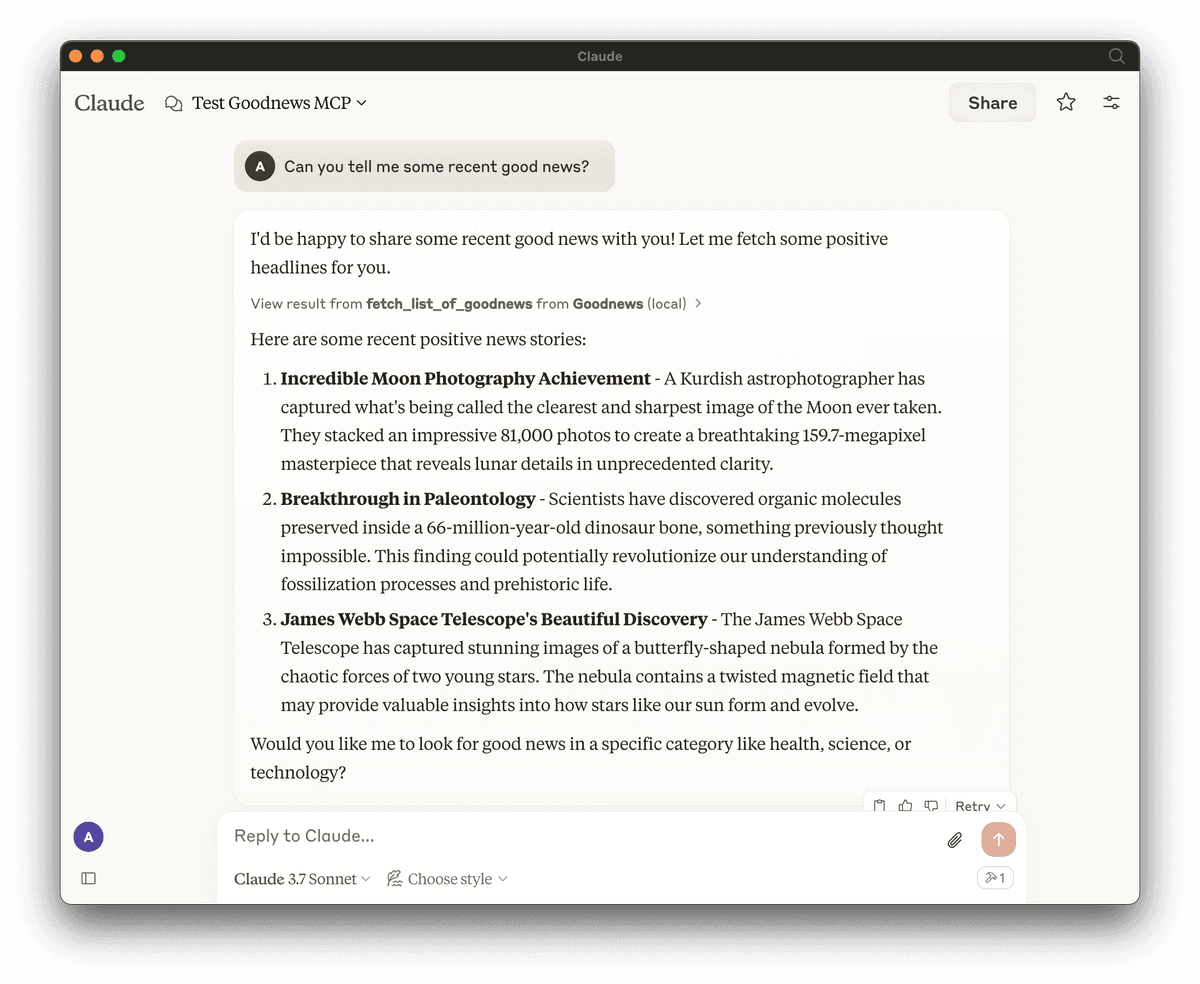
Task: Copy response with clipboard icon
Action: 879,806
